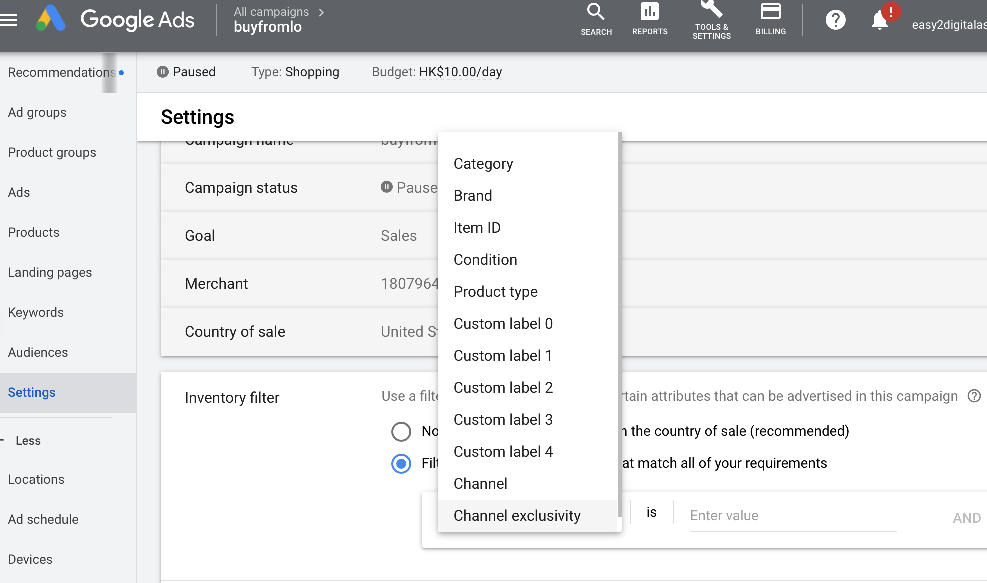View notifications bell icon

click(880, 21)
